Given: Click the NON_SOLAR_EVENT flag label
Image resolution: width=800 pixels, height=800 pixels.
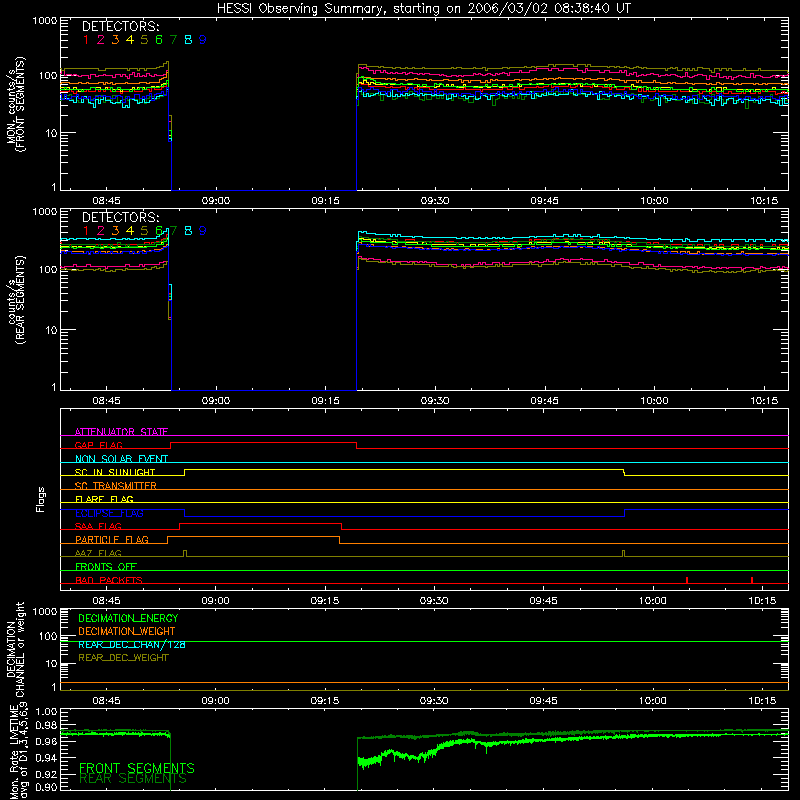Looking at the screenshot, I should click(x=121, y=459).
